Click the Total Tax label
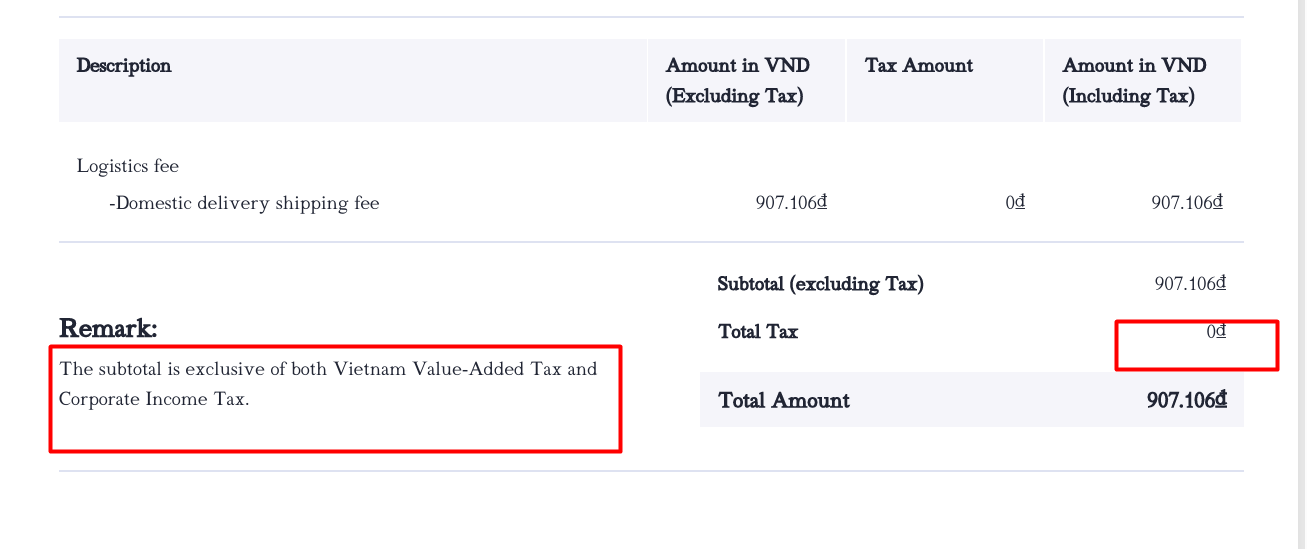Viewport: 1307px width, 549px height. [x=758, y=332]
